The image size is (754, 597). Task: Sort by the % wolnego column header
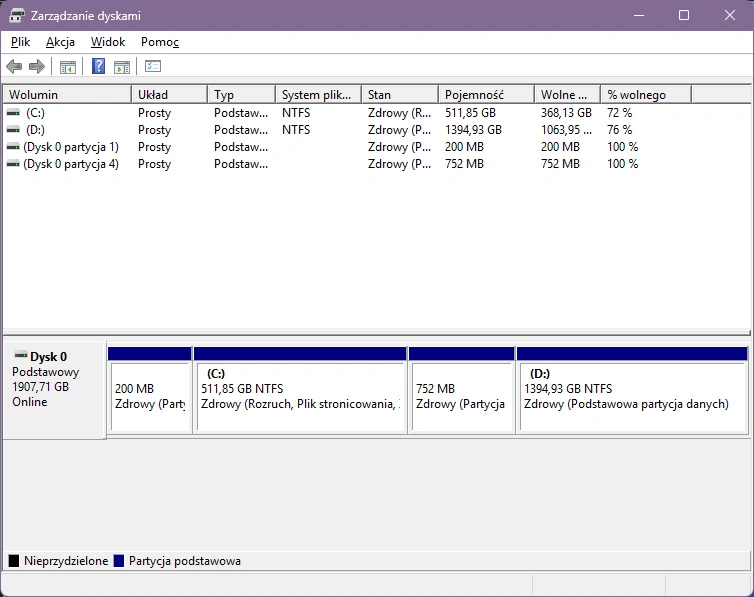pos(645,94)
